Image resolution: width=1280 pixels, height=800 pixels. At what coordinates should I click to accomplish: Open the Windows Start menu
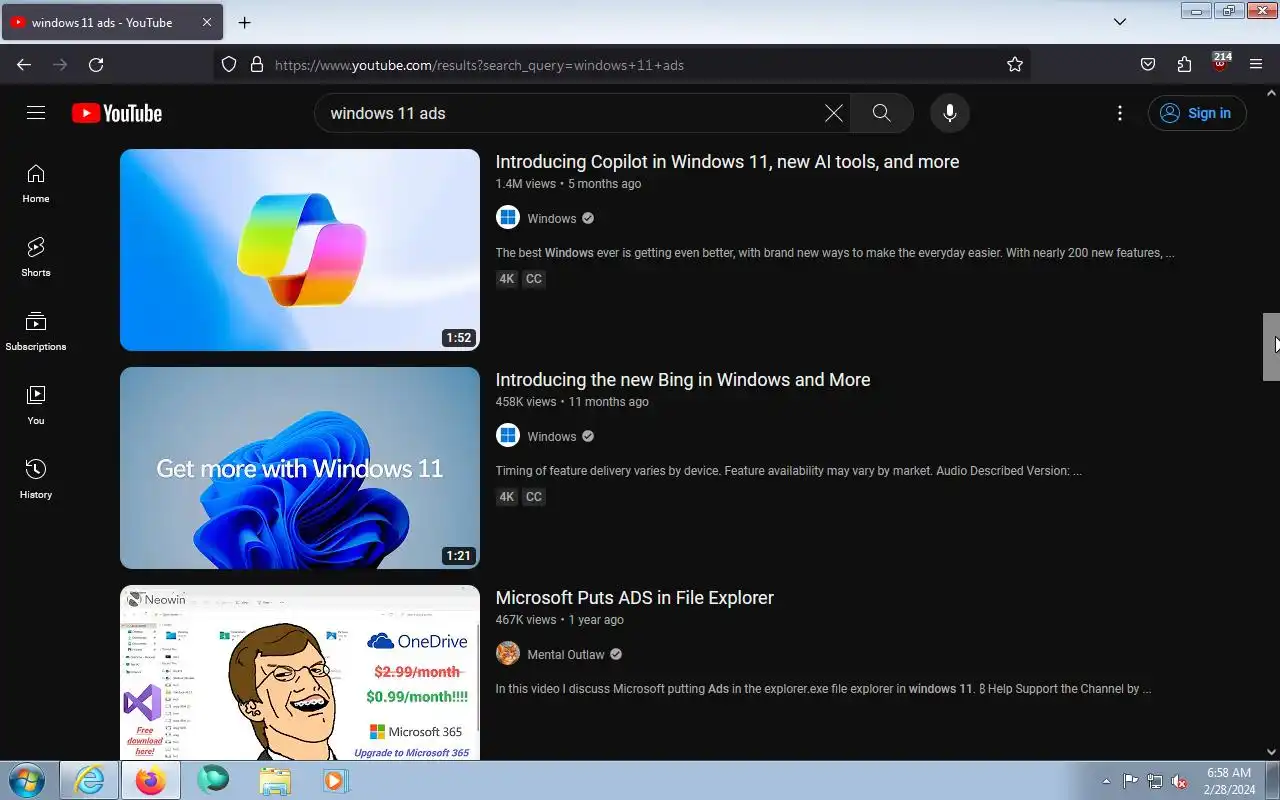tap(26, 780)
